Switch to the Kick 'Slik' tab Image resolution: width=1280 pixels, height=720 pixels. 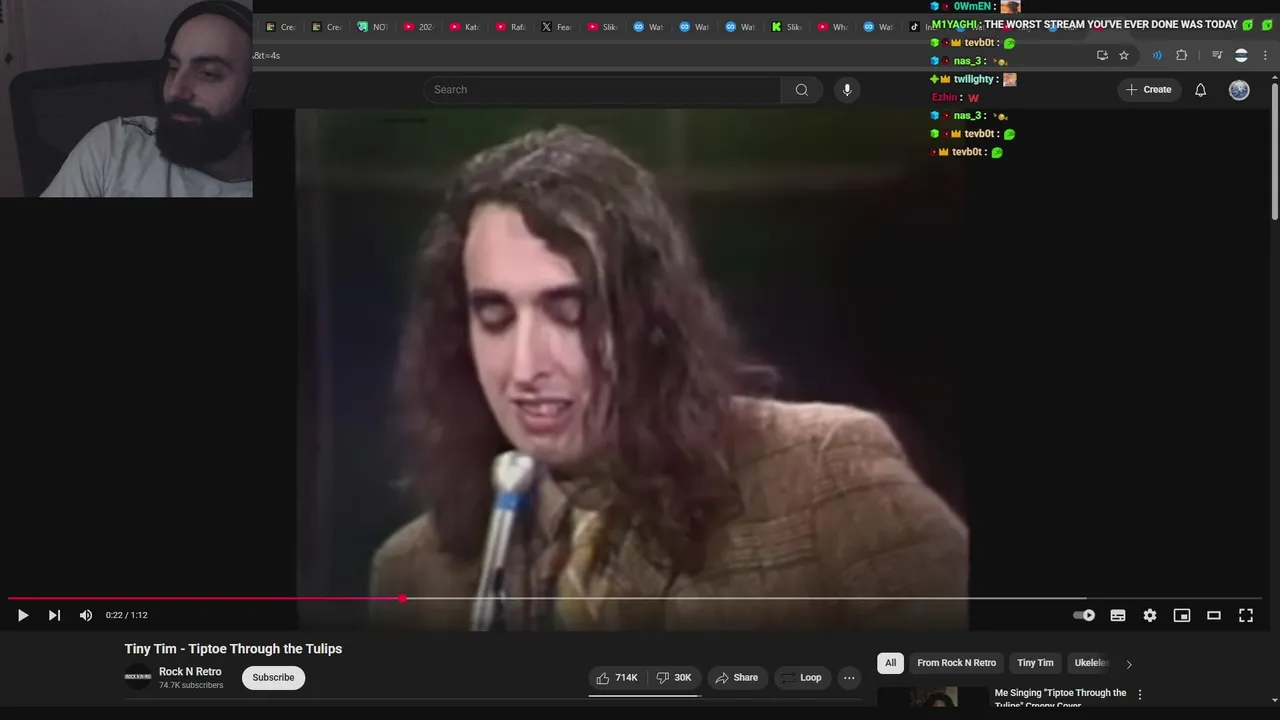(x=786, y=27)
